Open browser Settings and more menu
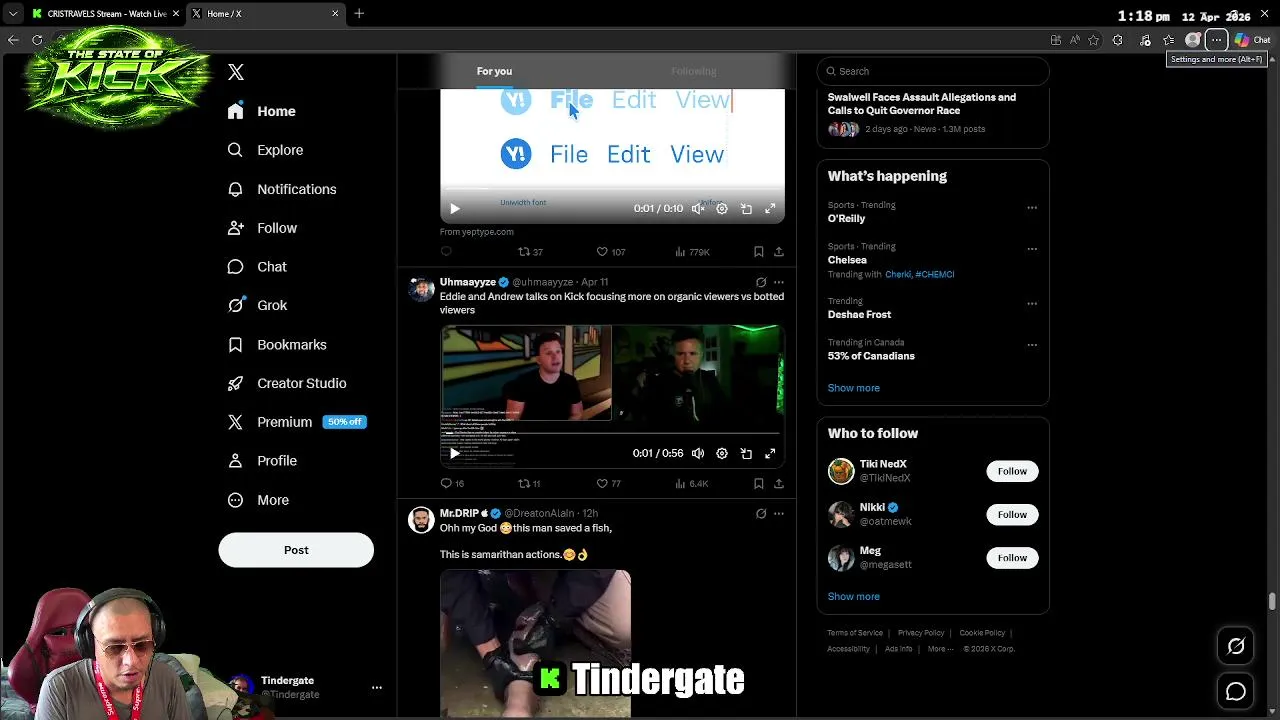This screenshot has height=720, width=1280. click(x=1216, y=40)
